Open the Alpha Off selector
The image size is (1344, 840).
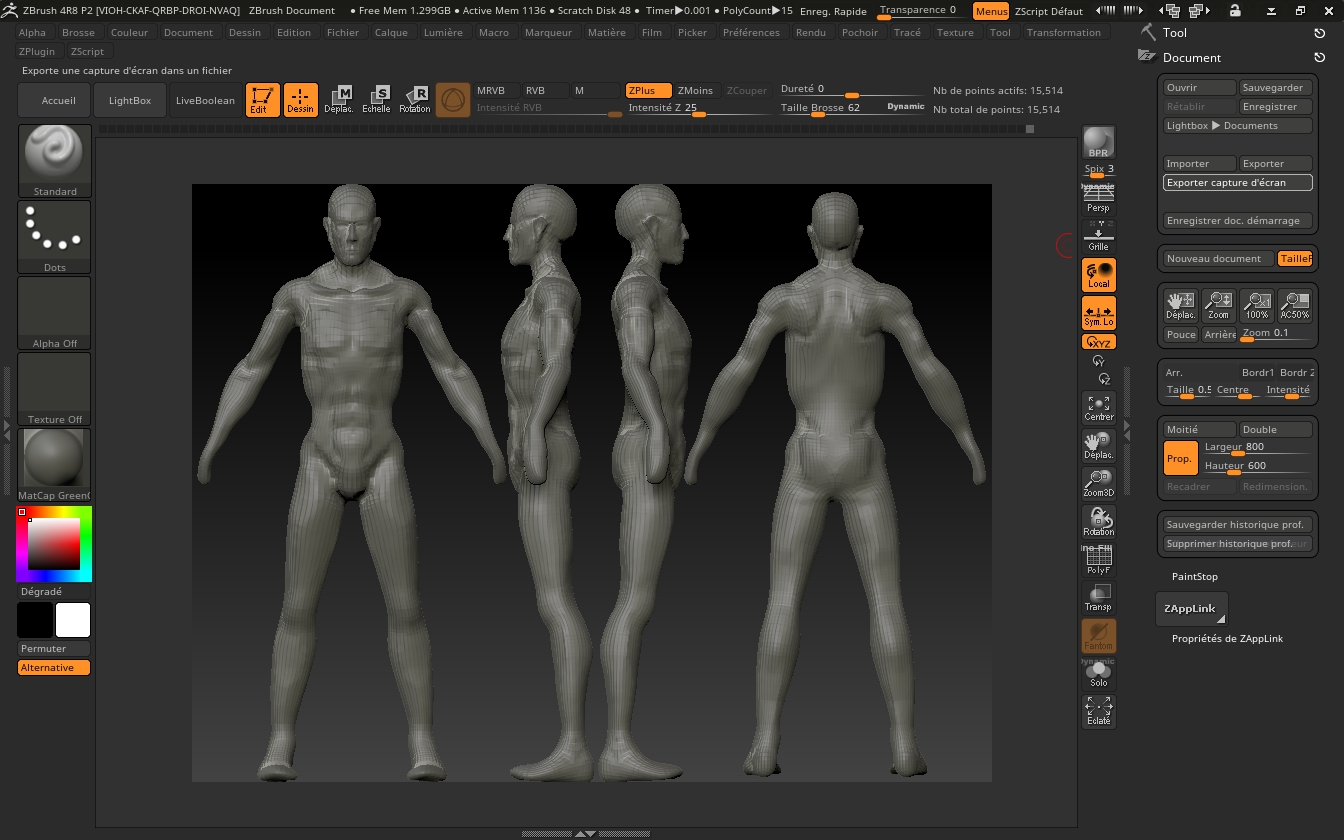[54, 313]
